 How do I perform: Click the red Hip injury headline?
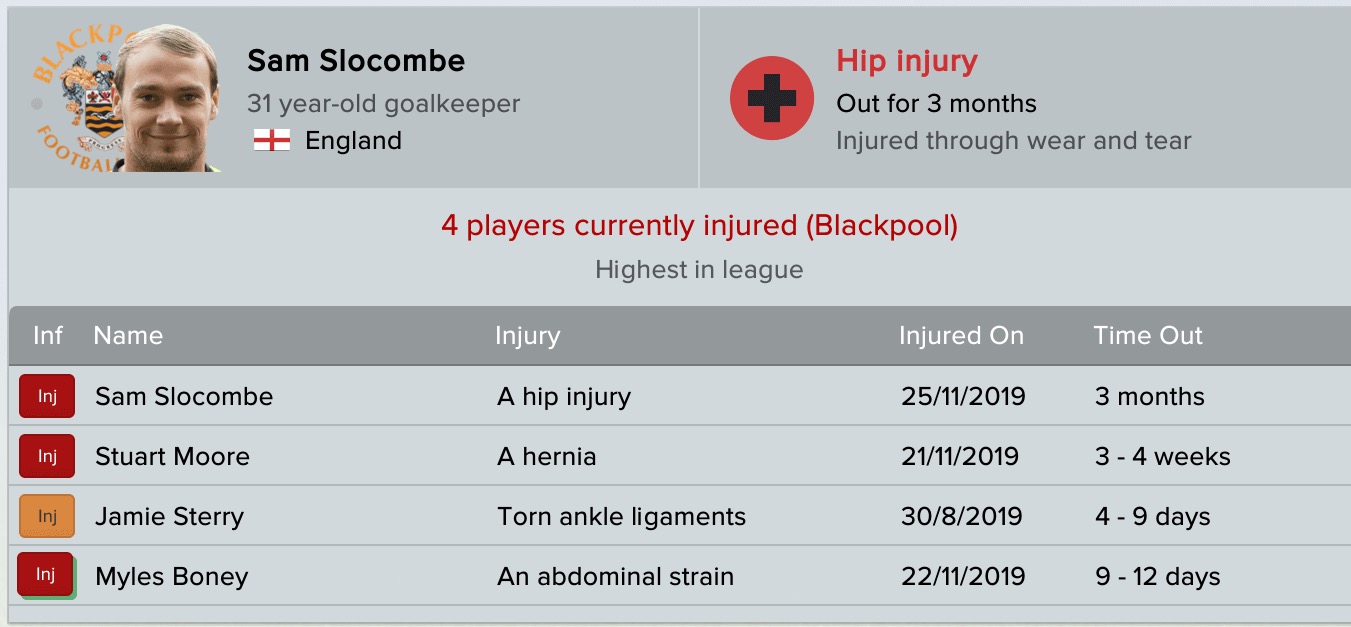(907, 61)
